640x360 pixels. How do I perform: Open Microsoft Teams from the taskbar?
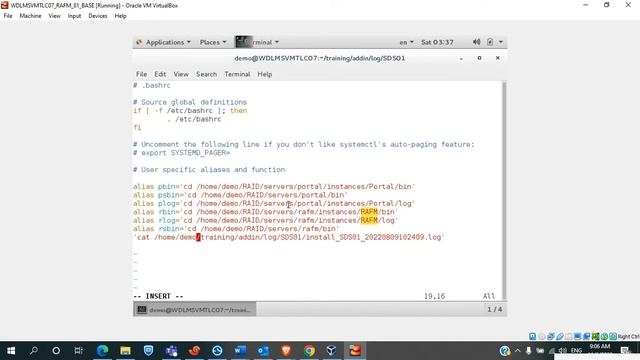click(171, 351)
